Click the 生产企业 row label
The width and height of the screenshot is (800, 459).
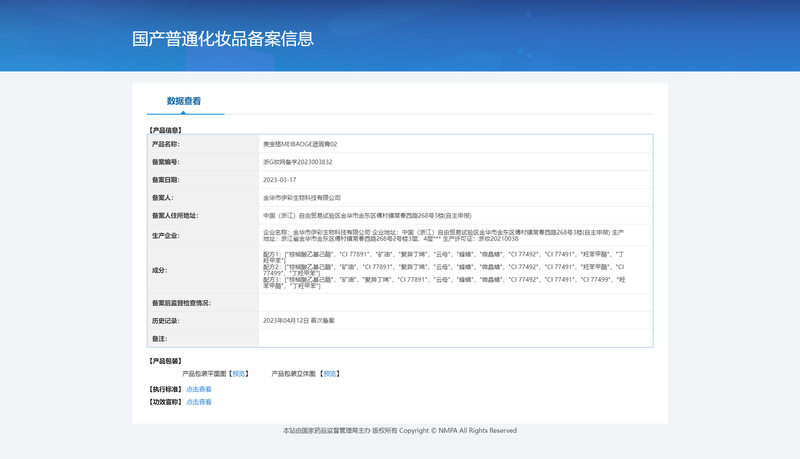[165, 236]
